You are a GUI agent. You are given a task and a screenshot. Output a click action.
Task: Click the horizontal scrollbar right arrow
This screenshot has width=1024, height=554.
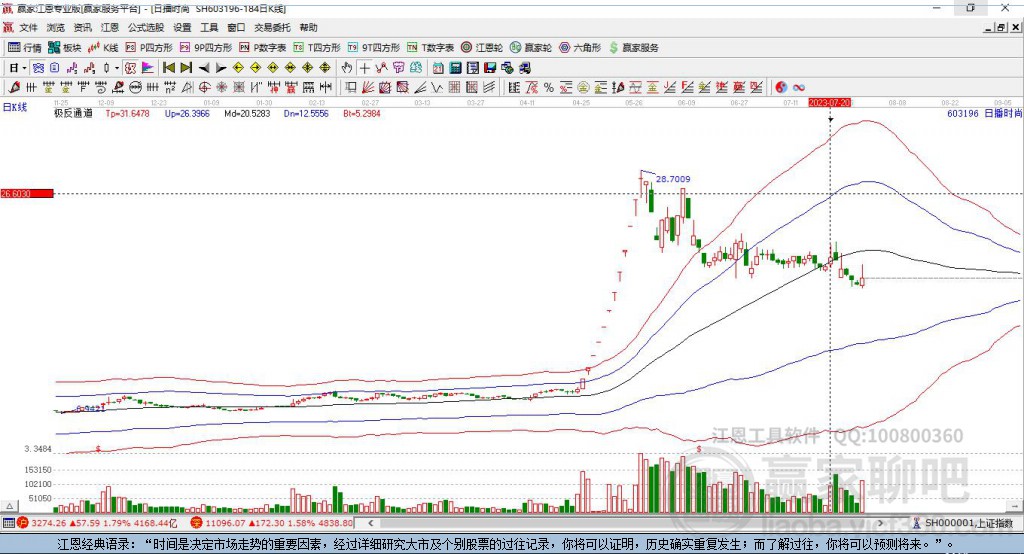point(880,523)
